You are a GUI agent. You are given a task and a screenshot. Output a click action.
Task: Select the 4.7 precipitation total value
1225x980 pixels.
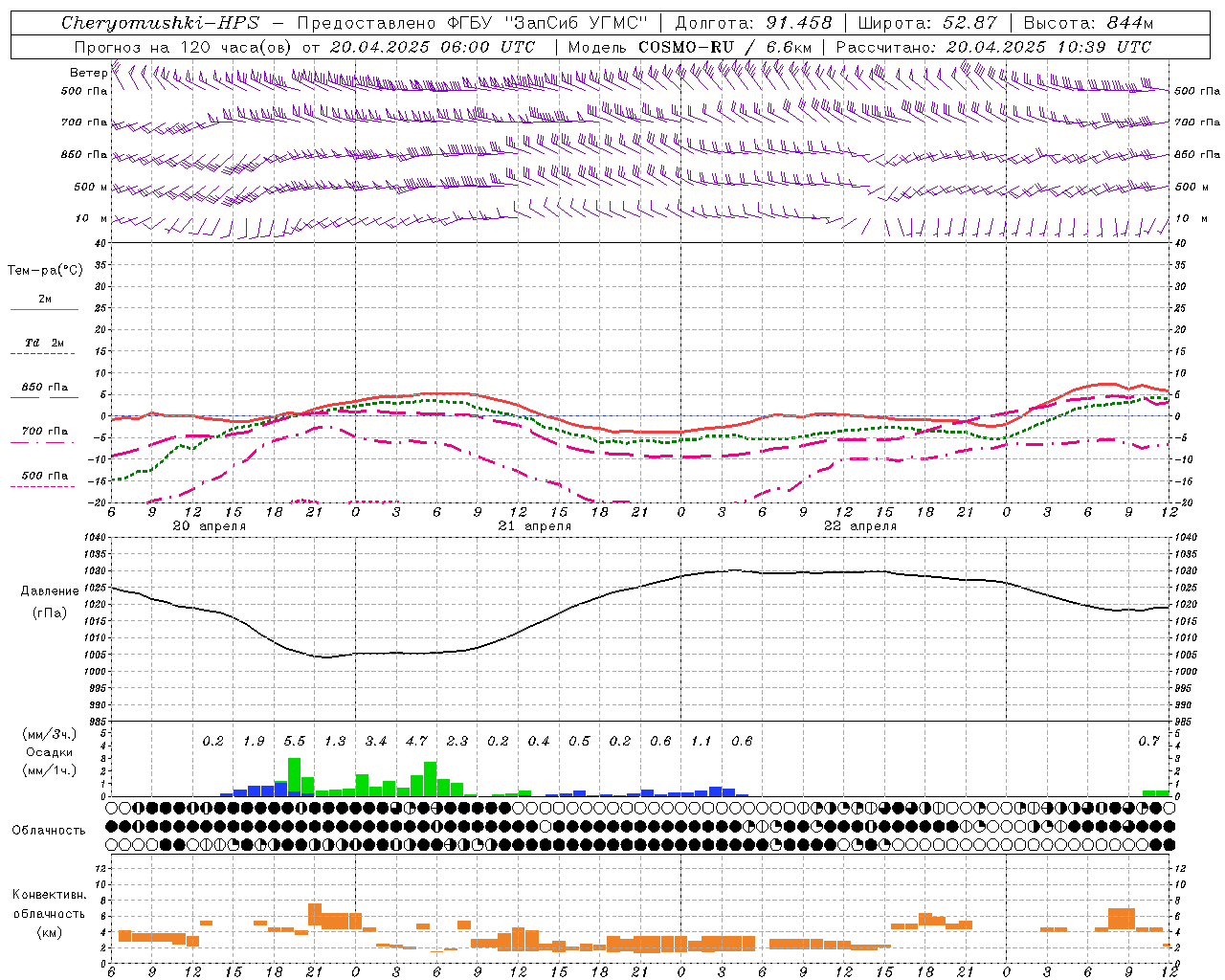(x=416, y=742)
